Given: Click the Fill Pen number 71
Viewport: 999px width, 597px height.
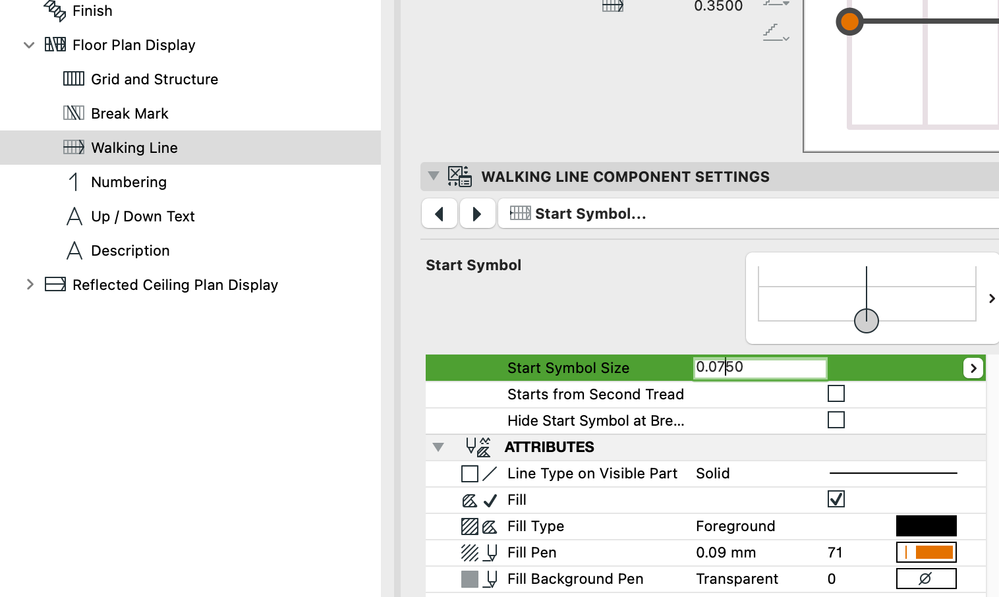Looking at the screenshot, I should 835,552.
